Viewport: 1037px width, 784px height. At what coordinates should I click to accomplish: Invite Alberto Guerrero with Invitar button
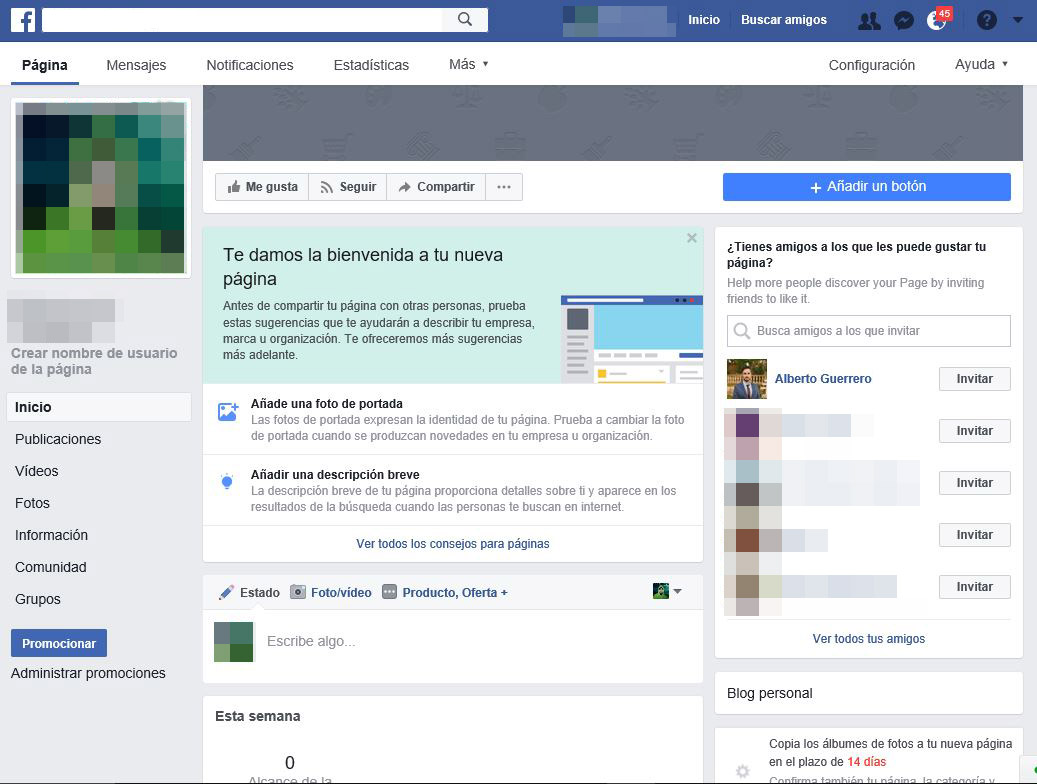(x=974, y=378)
